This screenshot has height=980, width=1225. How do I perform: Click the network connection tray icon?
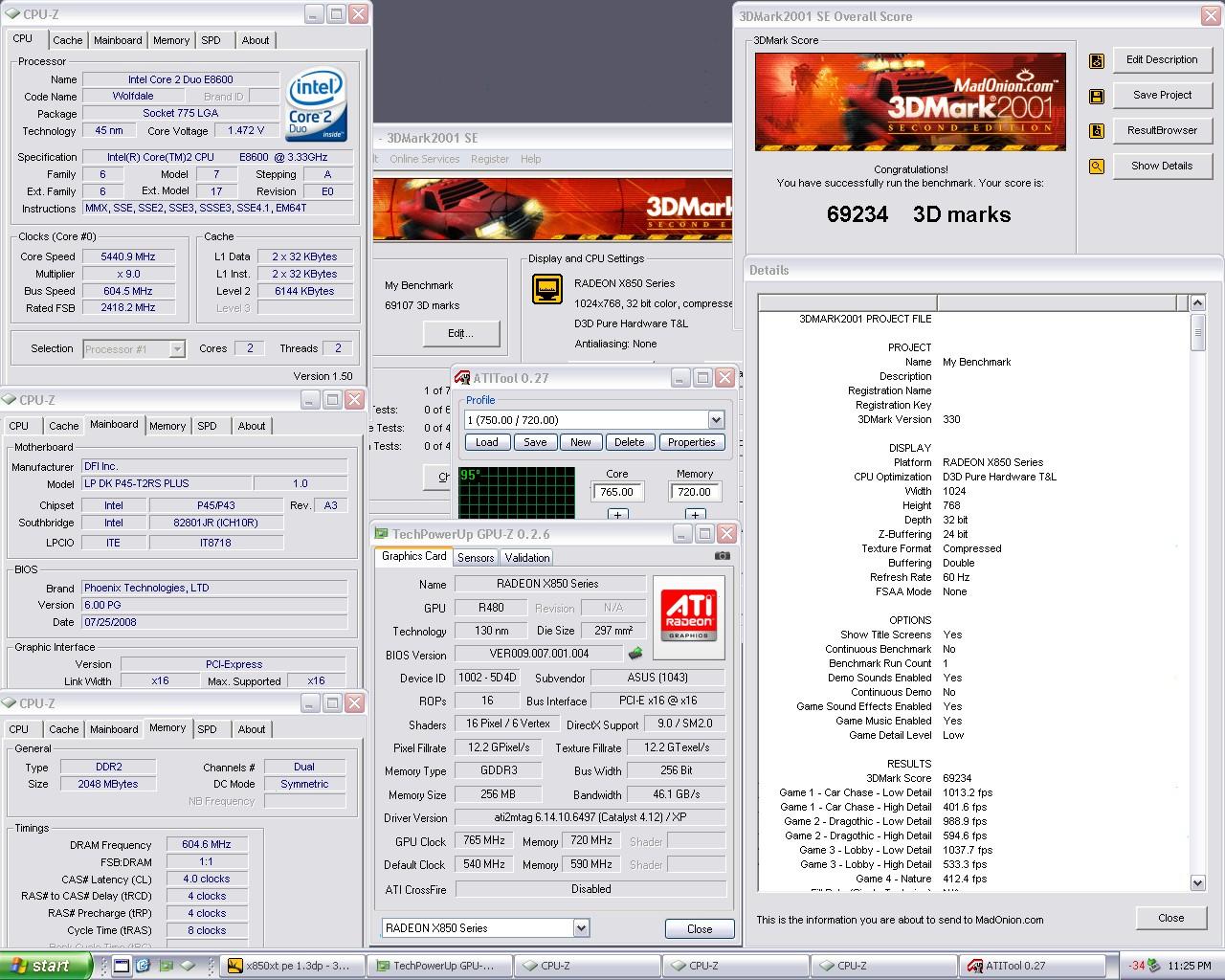pyautogui.click(x=1154, y=966)
